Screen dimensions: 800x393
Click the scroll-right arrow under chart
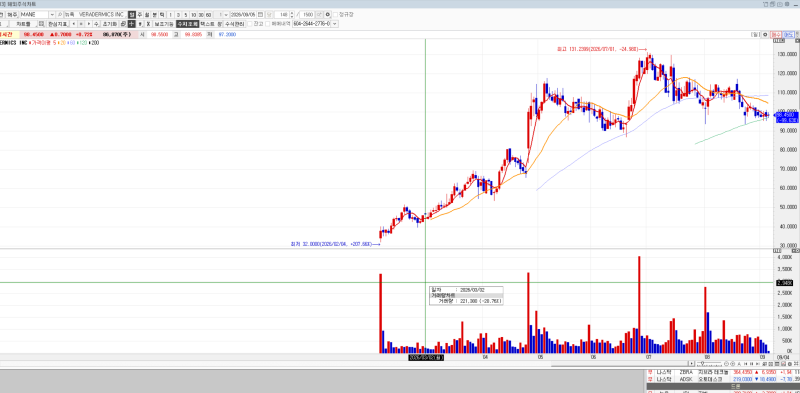pyautogui.click(x=692, y=363)
